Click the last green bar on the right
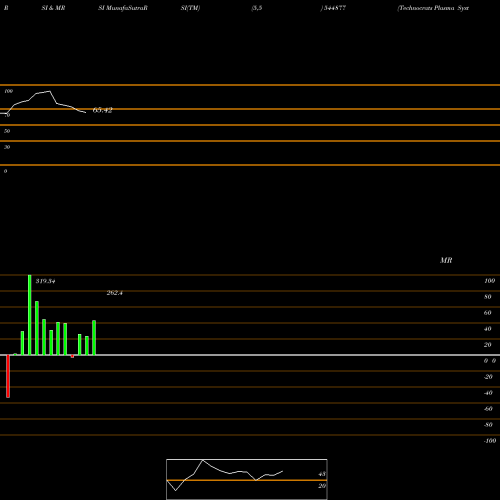 pos(94,338)
